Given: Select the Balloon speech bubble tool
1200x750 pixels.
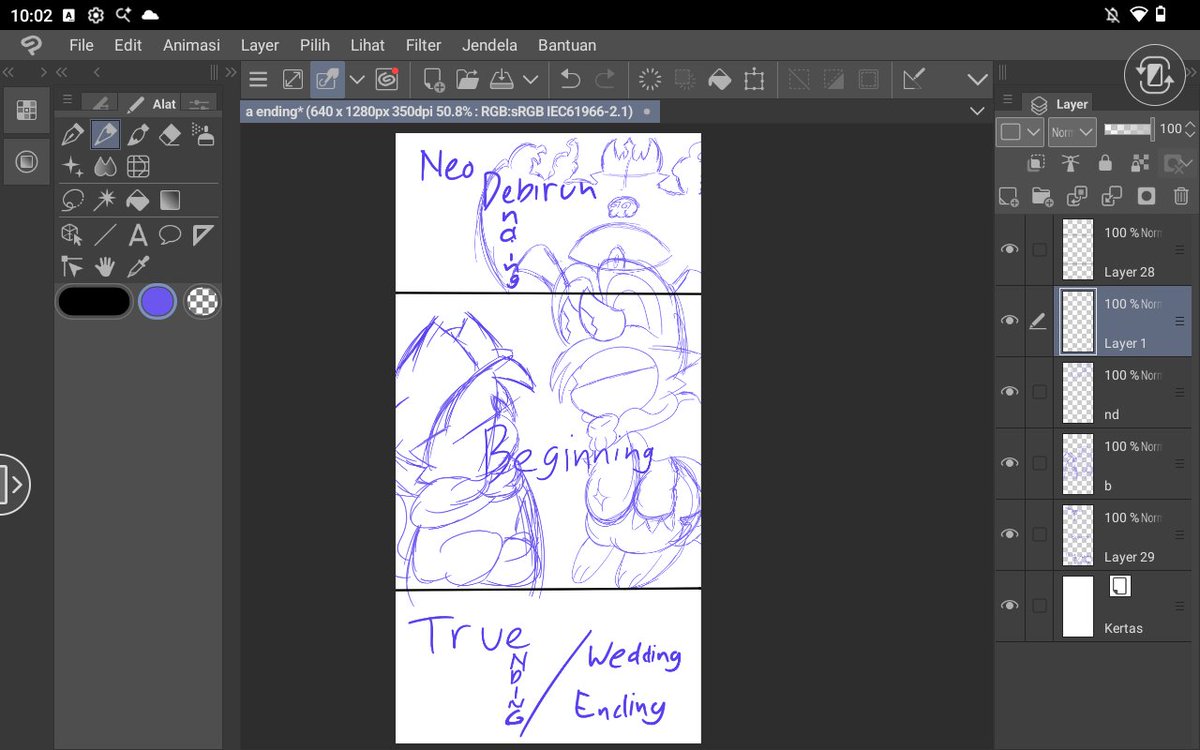Looking at the screenshot, I should (171, 235).
